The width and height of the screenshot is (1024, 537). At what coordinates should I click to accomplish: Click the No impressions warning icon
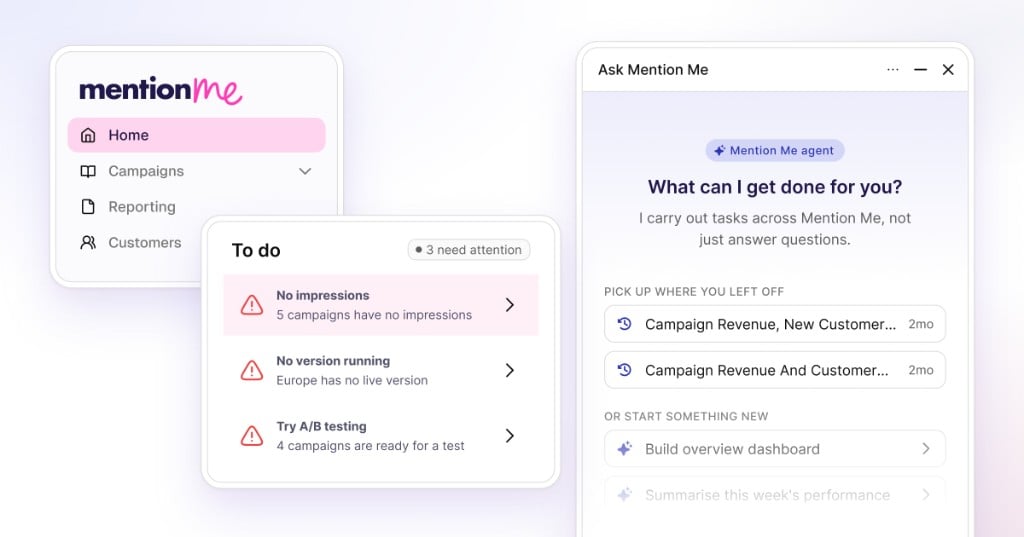tap(252, 305)
